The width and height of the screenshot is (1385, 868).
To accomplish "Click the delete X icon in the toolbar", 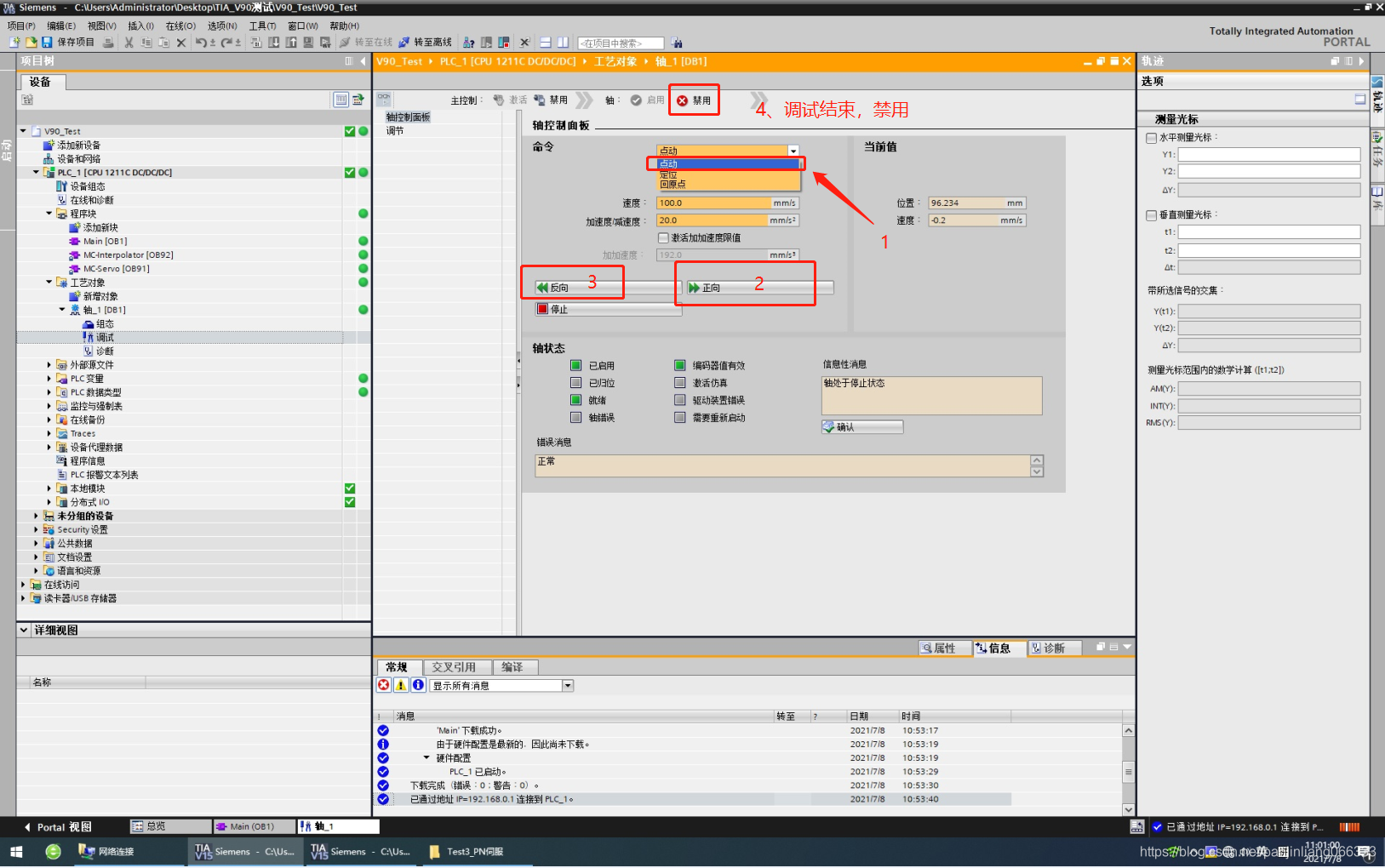I will coord(181,42).
